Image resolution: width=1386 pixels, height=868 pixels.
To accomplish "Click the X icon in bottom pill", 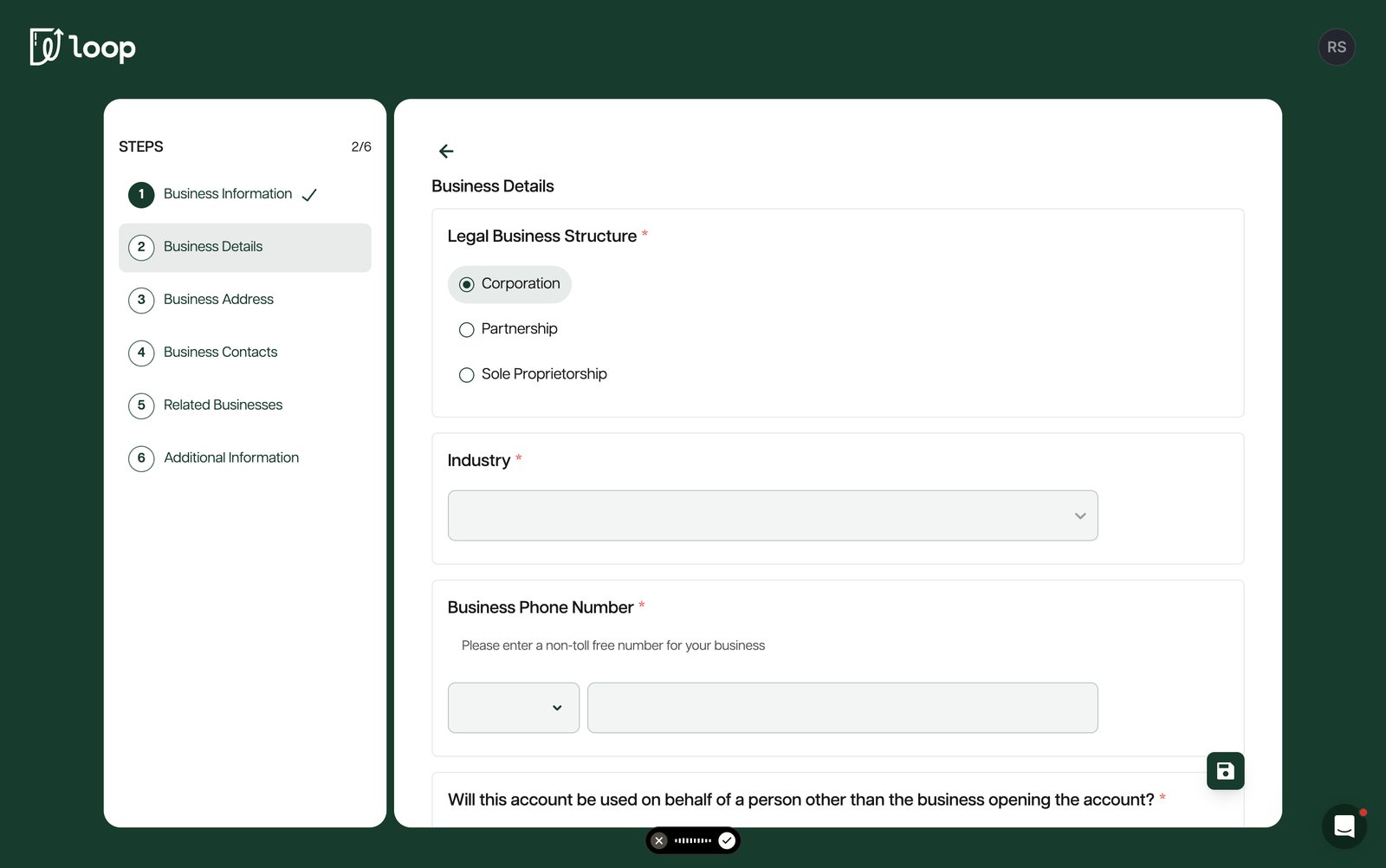I will 659,840.
